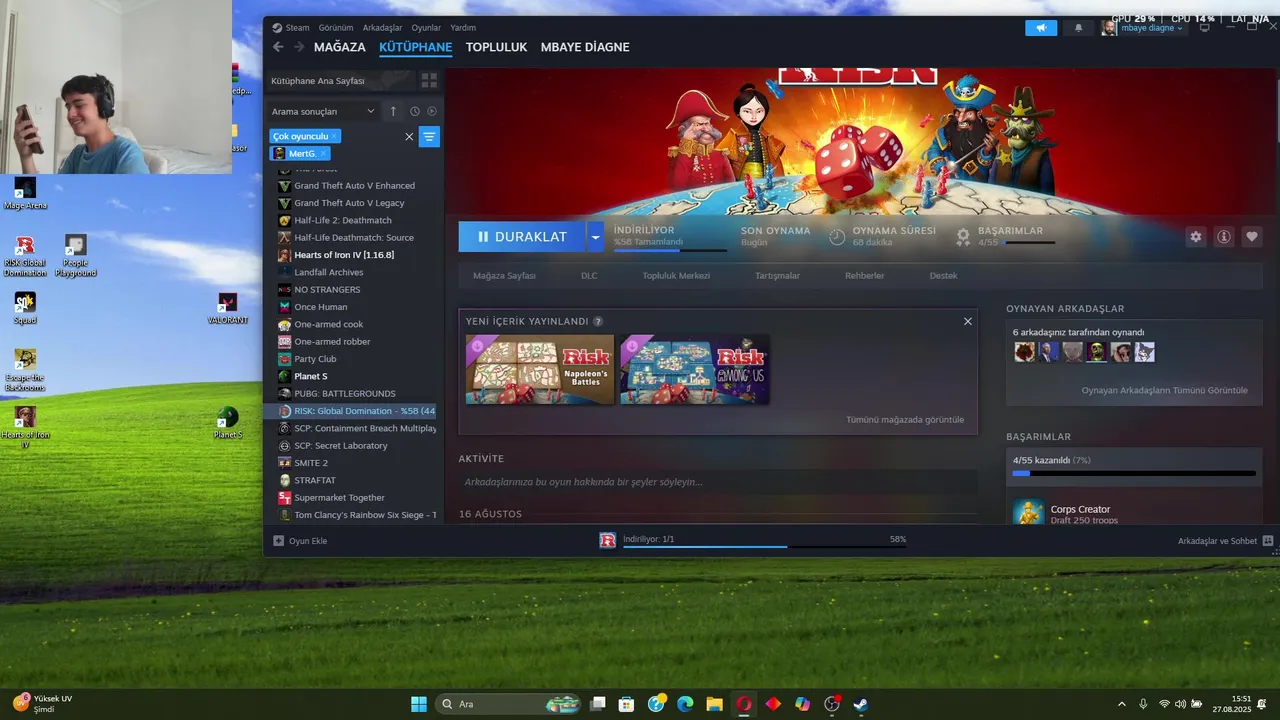Open game info icon

[1223, 237]
